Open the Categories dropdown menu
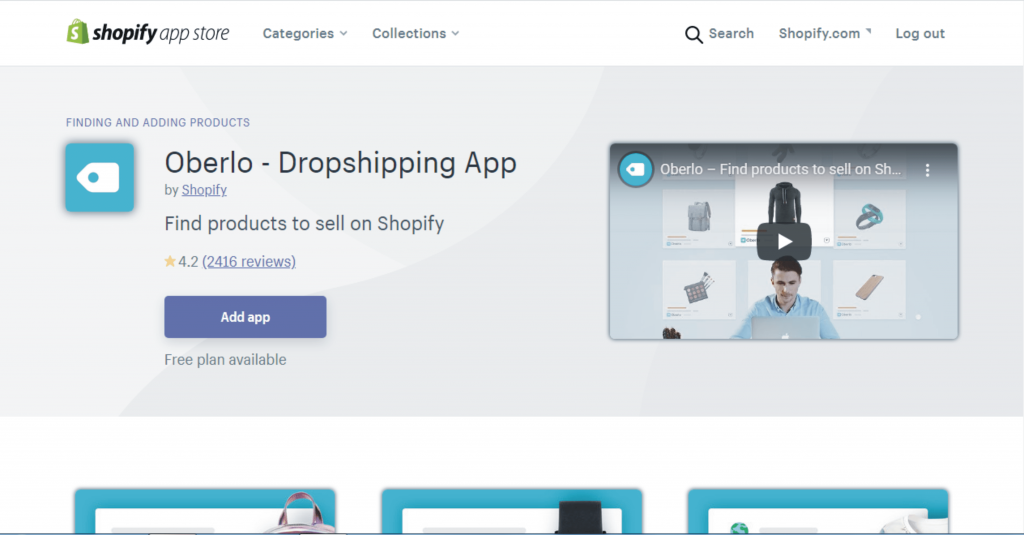Image resolution: width=1024 pixels, height=535 pixels. pos(305,33)
